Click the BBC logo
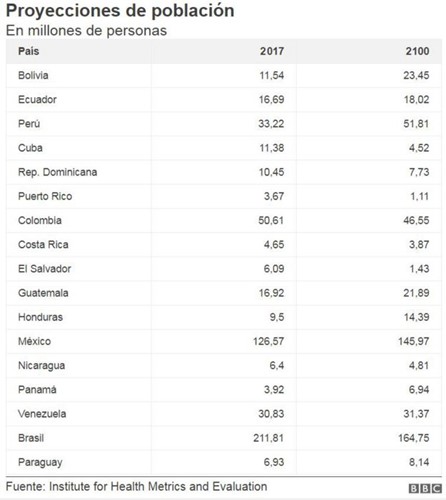 [425, 489]
